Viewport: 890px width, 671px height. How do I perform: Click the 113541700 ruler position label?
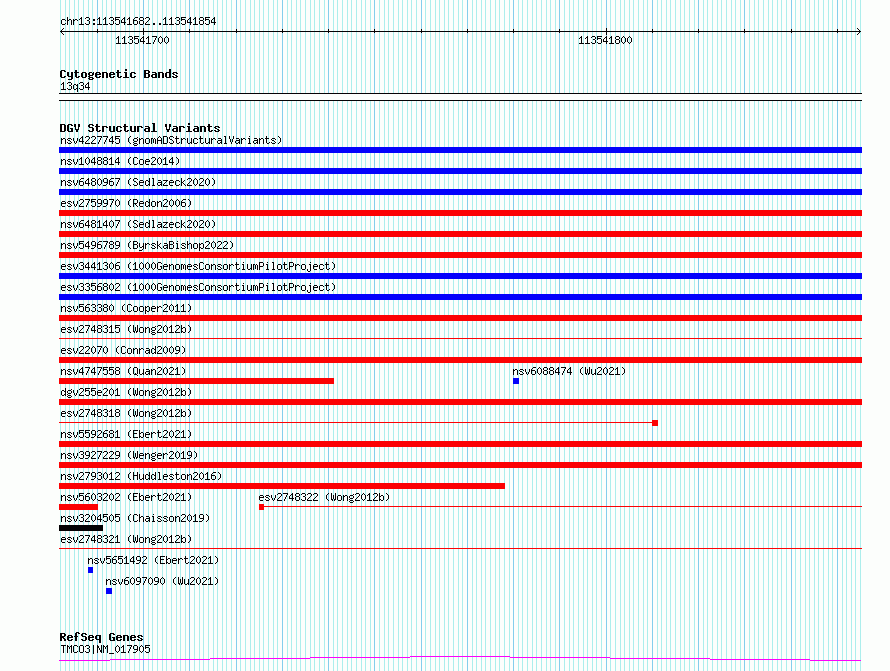point(142,40)
